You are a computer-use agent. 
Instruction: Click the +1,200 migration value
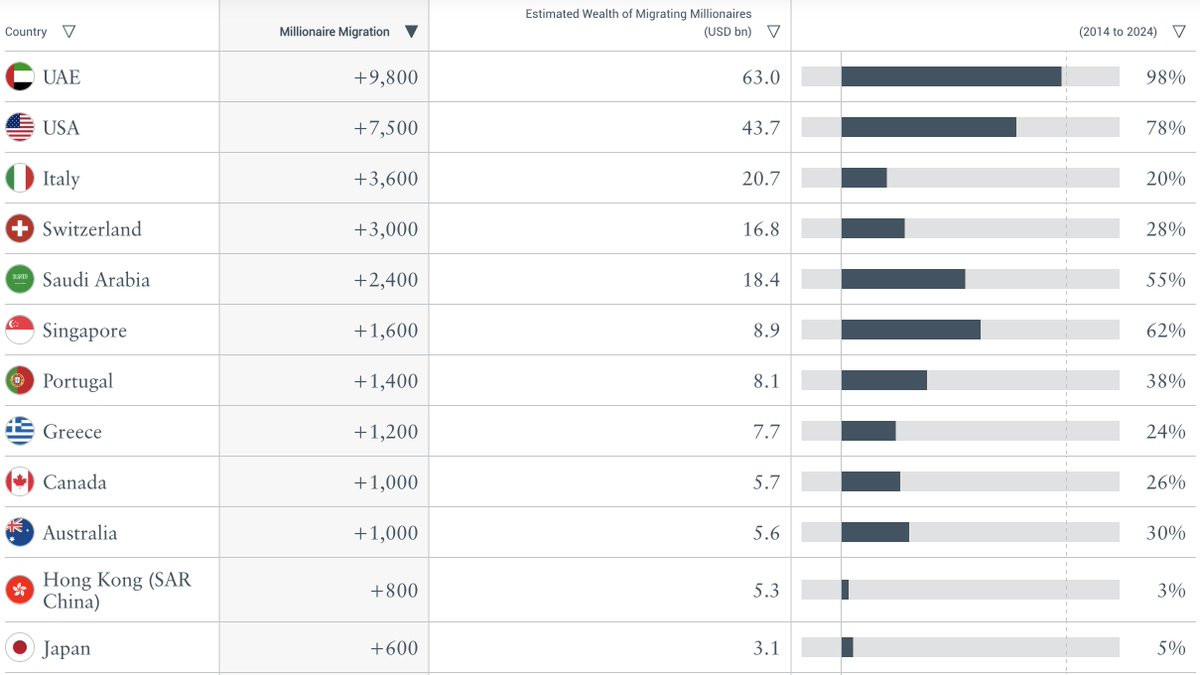[x=386, y=432]
